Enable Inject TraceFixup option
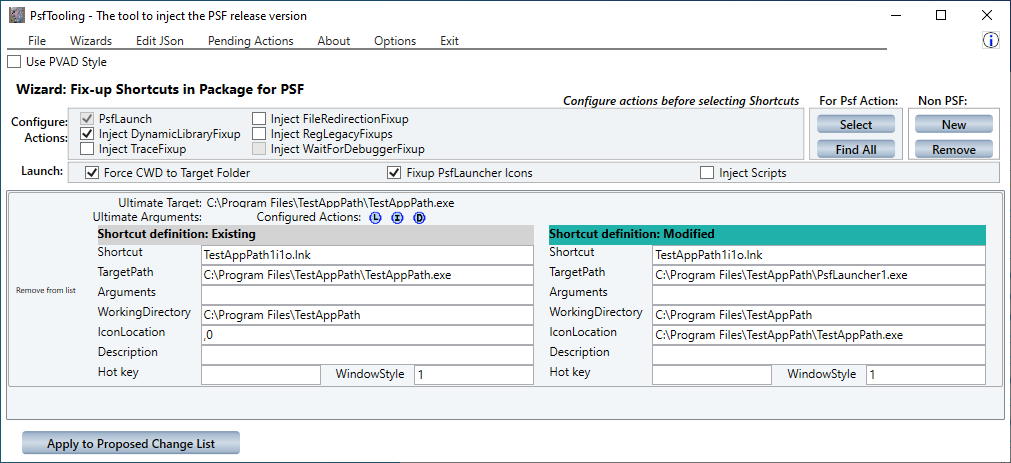Image resolution: width=1011 pixels, height=463 pixels. [x=88, y=149]
